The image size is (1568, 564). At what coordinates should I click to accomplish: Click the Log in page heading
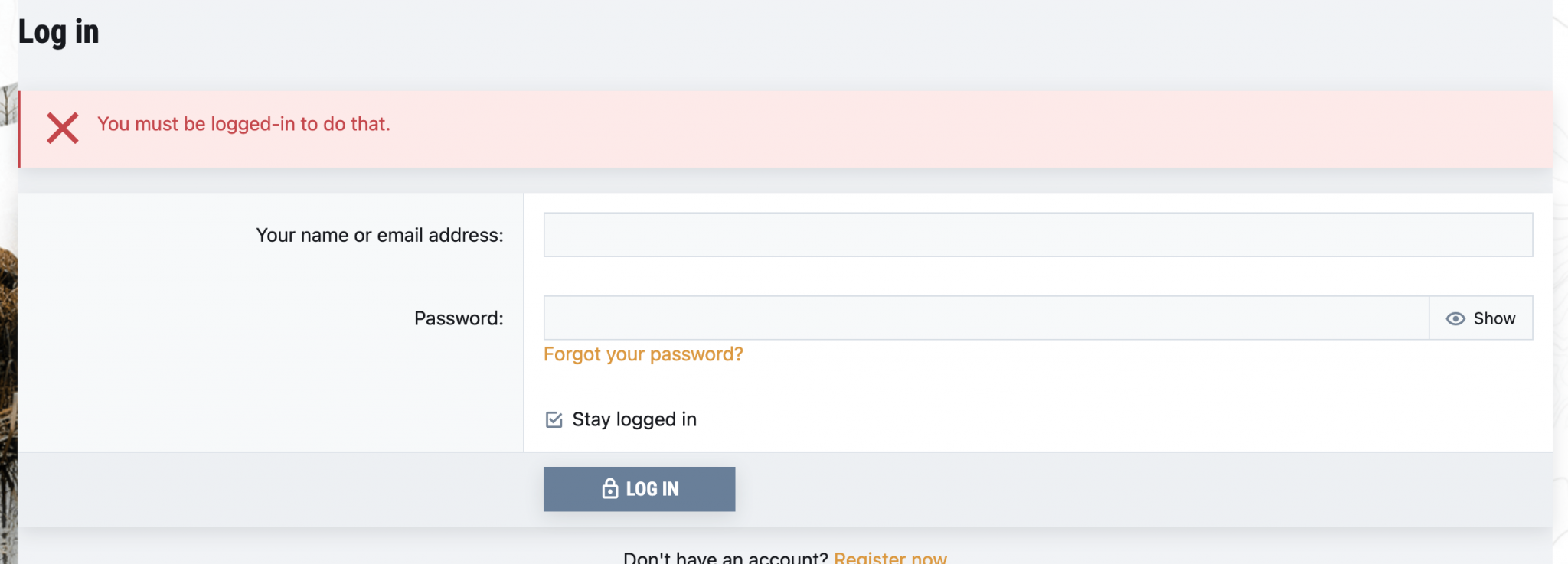59,32
